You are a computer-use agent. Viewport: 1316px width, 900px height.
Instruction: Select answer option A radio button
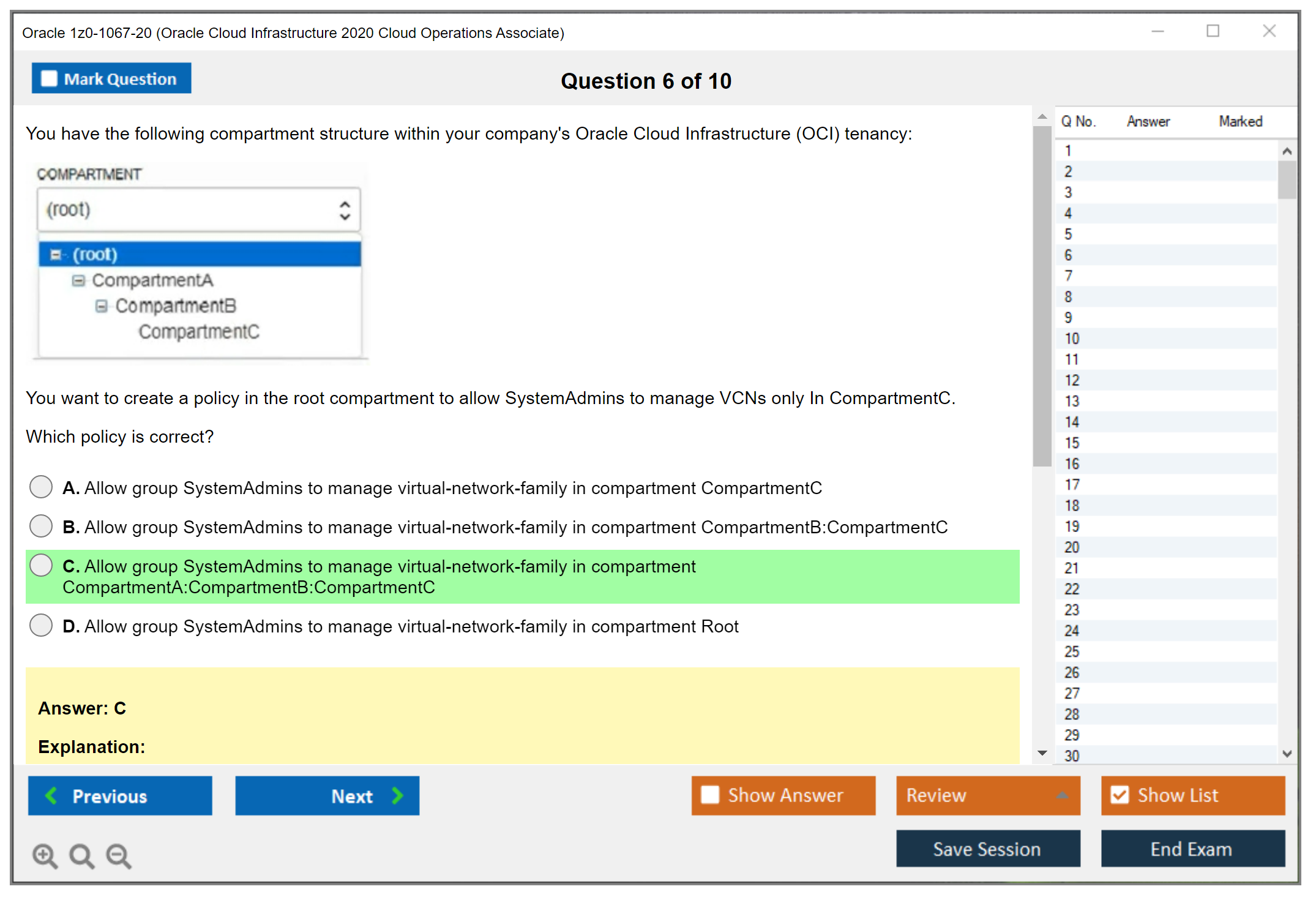[41, 487]
